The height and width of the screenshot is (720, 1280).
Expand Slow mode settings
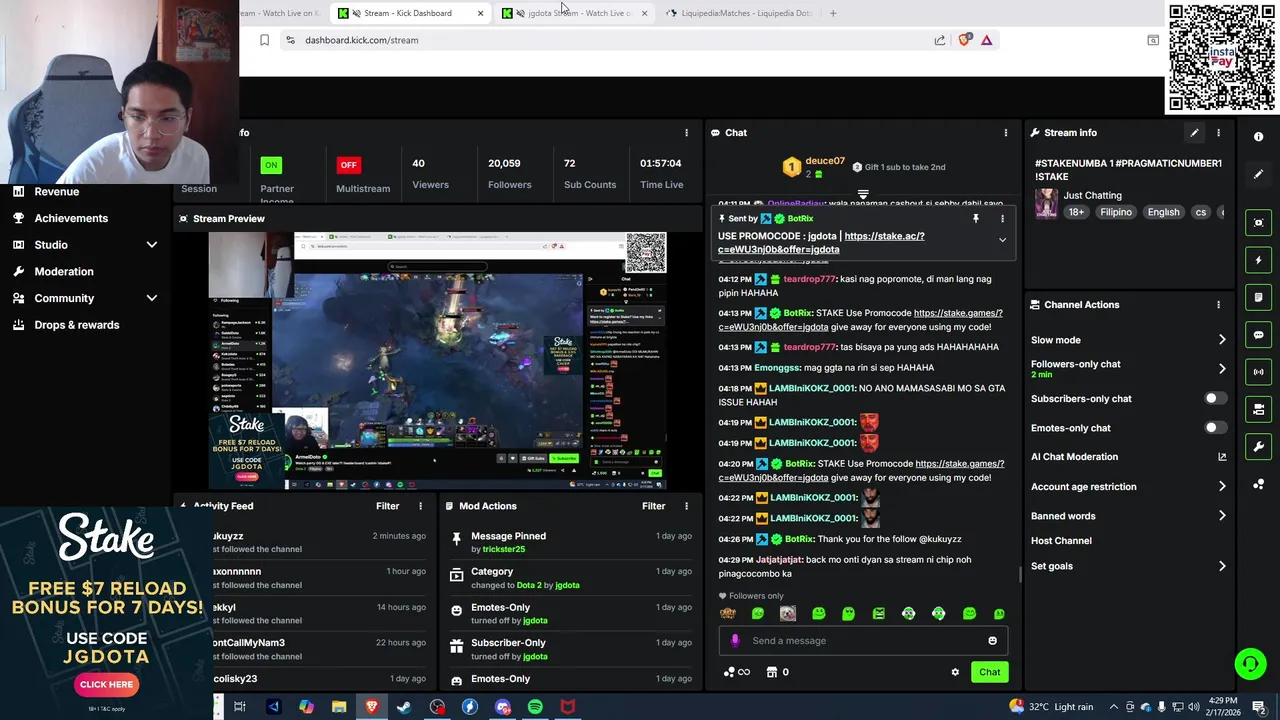(x=1222, y=340)
